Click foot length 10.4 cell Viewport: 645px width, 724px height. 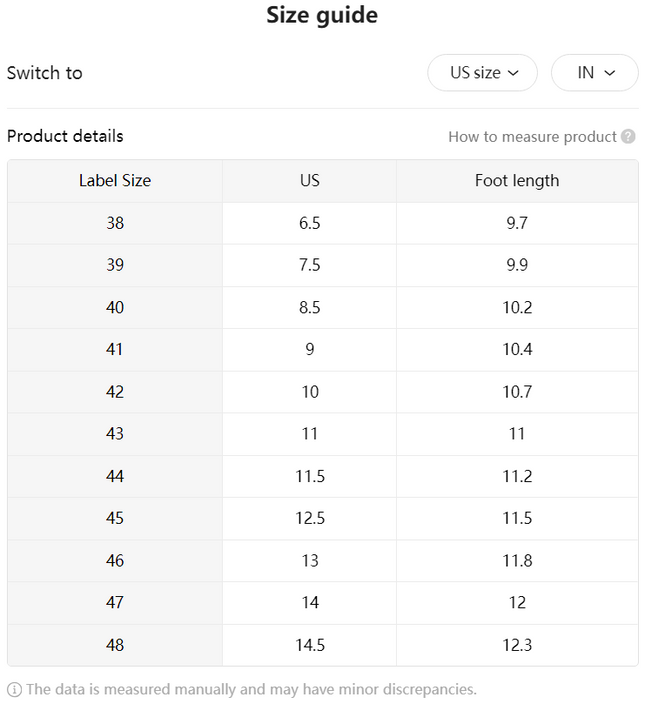click(x=517, y=350)
